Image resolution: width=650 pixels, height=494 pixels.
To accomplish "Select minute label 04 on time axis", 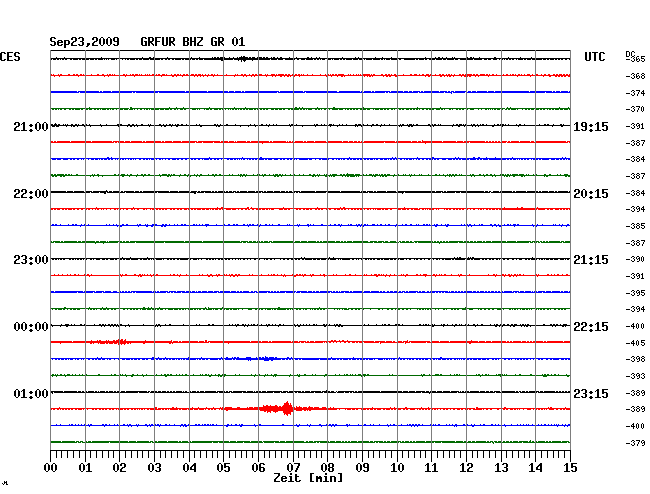I will point(189,468).
